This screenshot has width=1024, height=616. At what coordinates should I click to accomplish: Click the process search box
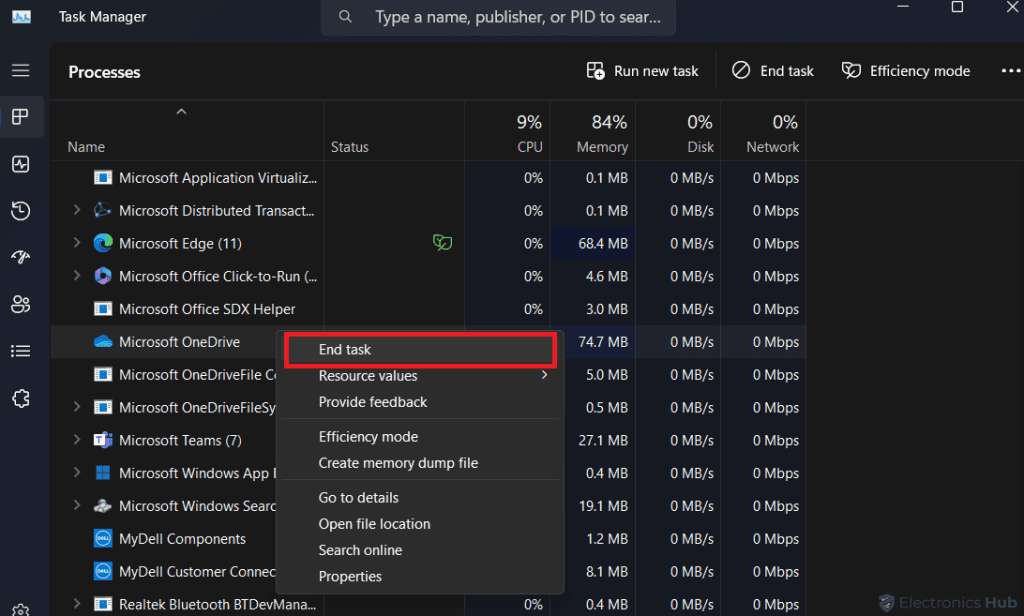coord(515,18)
